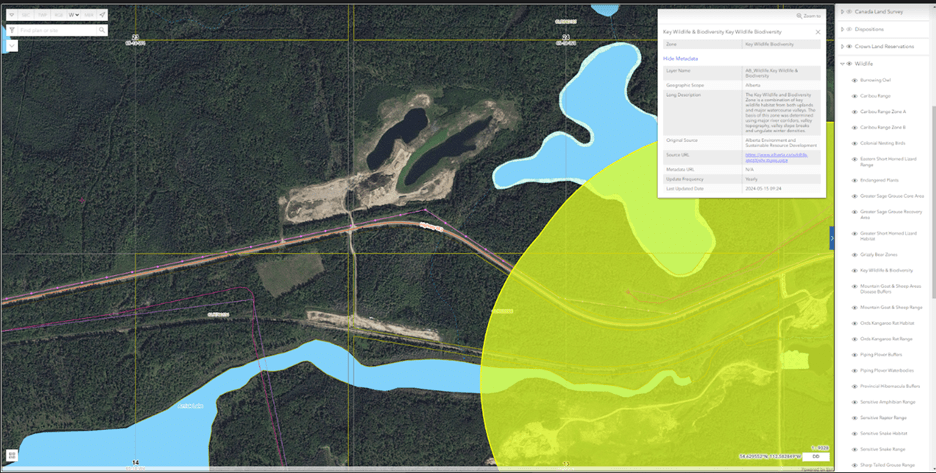Click the Hide Metadata link
Screen dimensions: 936x473
(680, 59)
